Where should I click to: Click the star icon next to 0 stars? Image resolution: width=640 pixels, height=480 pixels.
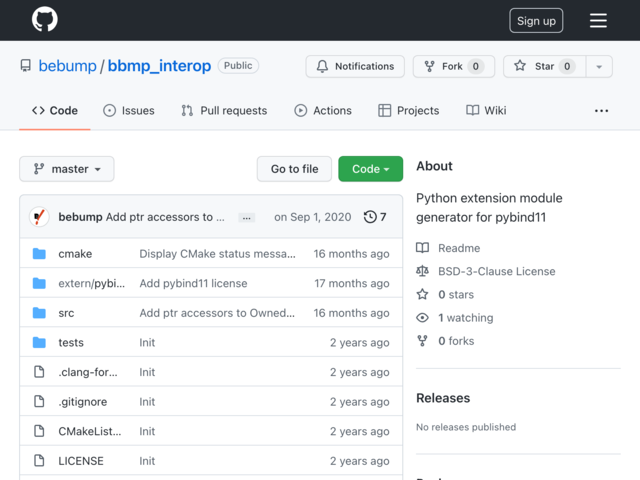(x=422, y=294)
